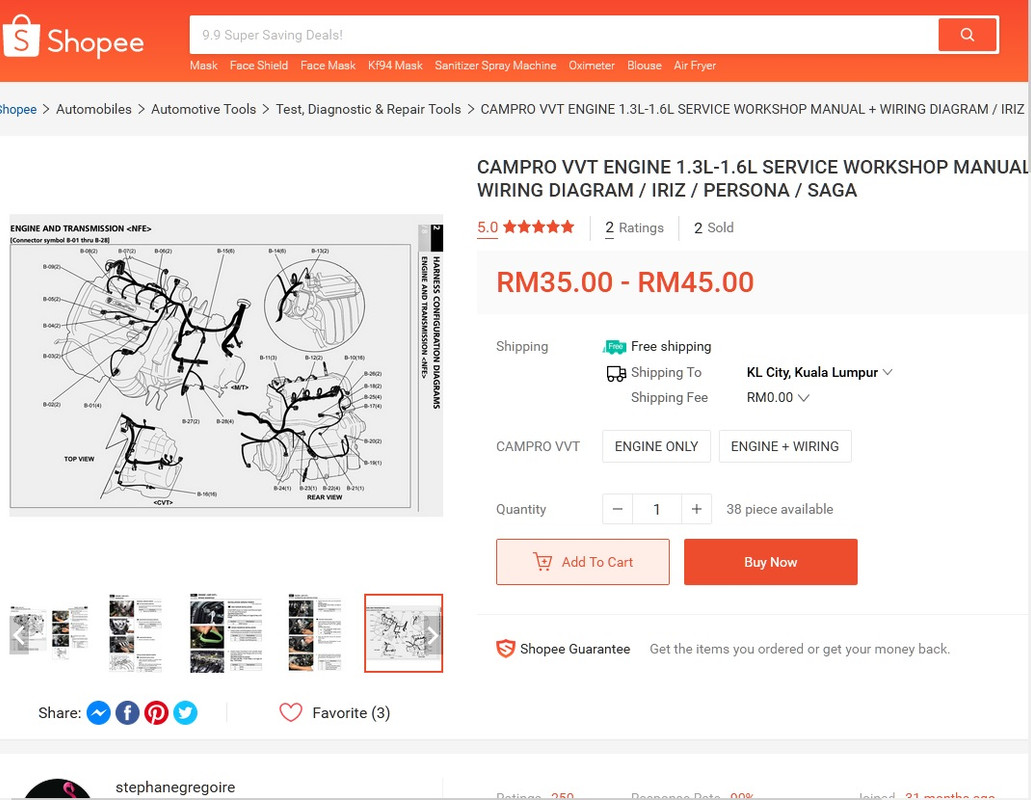Open the Air Fryer suggested search
This screenshot has width=1031, height=800.
coord(694,66)
